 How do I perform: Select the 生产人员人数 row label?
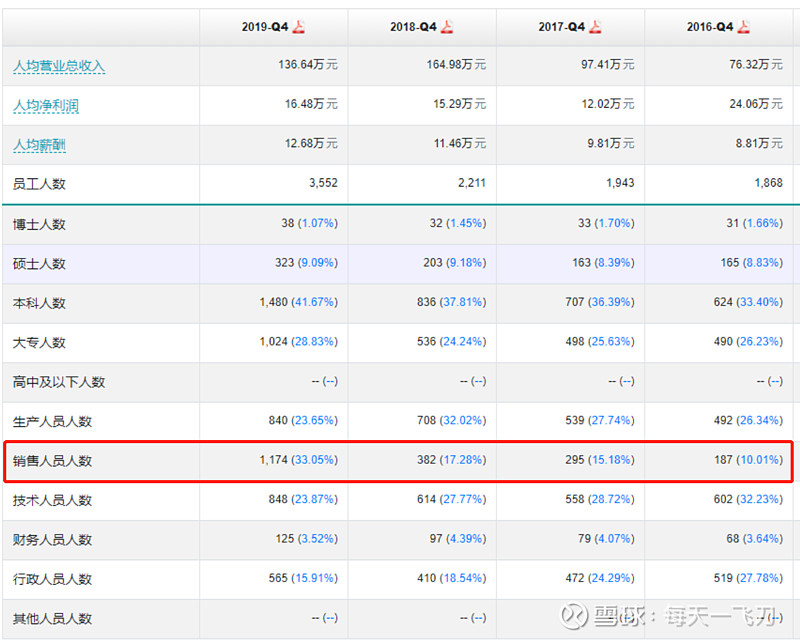click(x=53, y=422)
